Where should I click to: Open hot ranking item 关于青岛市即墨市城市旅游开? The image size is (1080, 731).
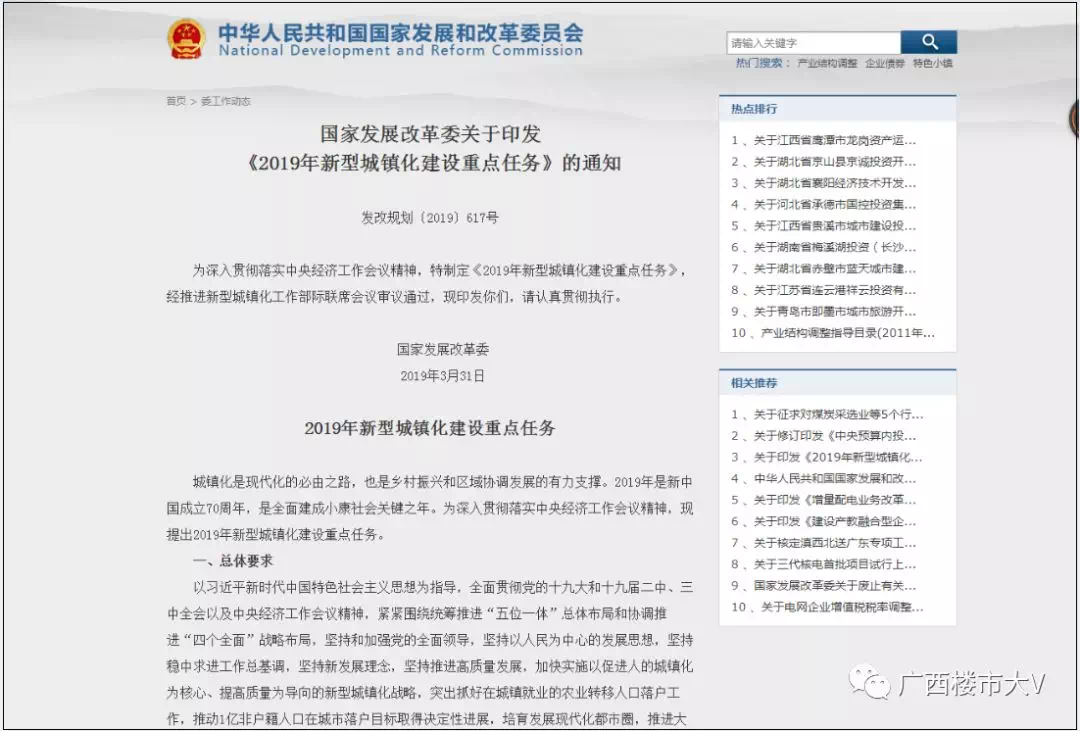pyautogui.click(x=835, y=311)
